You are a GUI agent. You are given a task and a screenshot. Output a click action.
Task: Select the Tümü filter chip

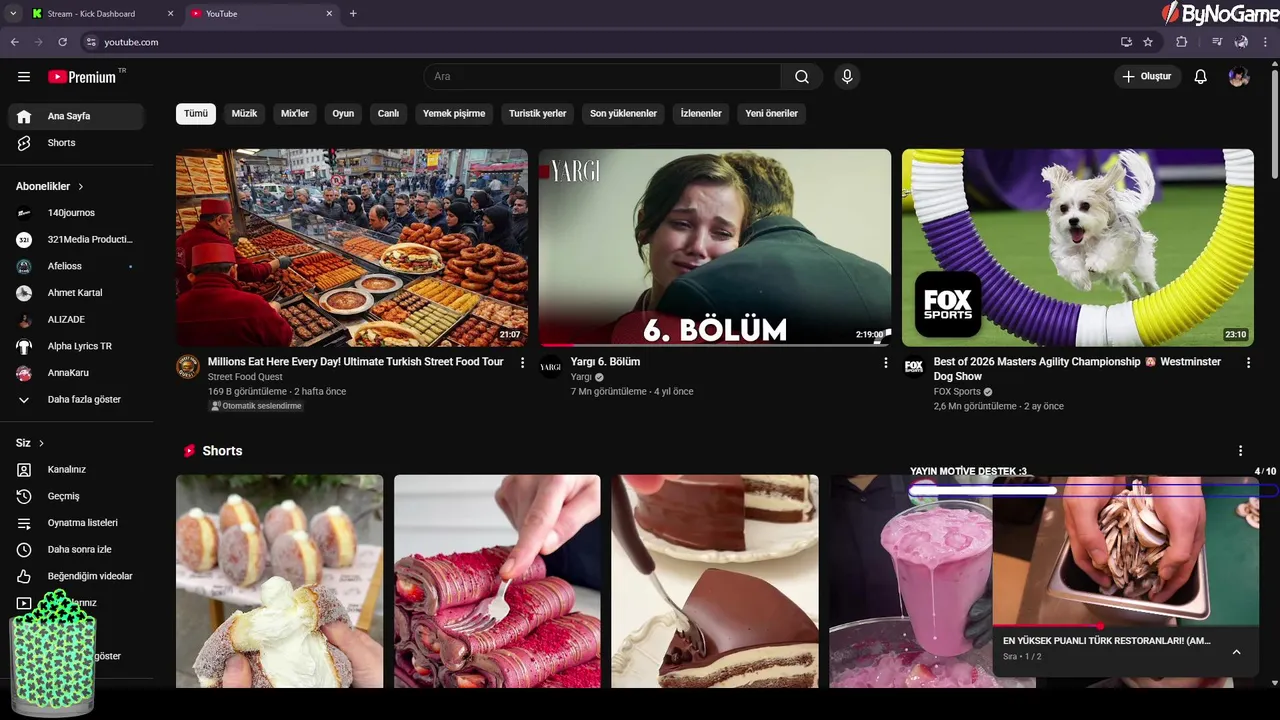(196, 114)
